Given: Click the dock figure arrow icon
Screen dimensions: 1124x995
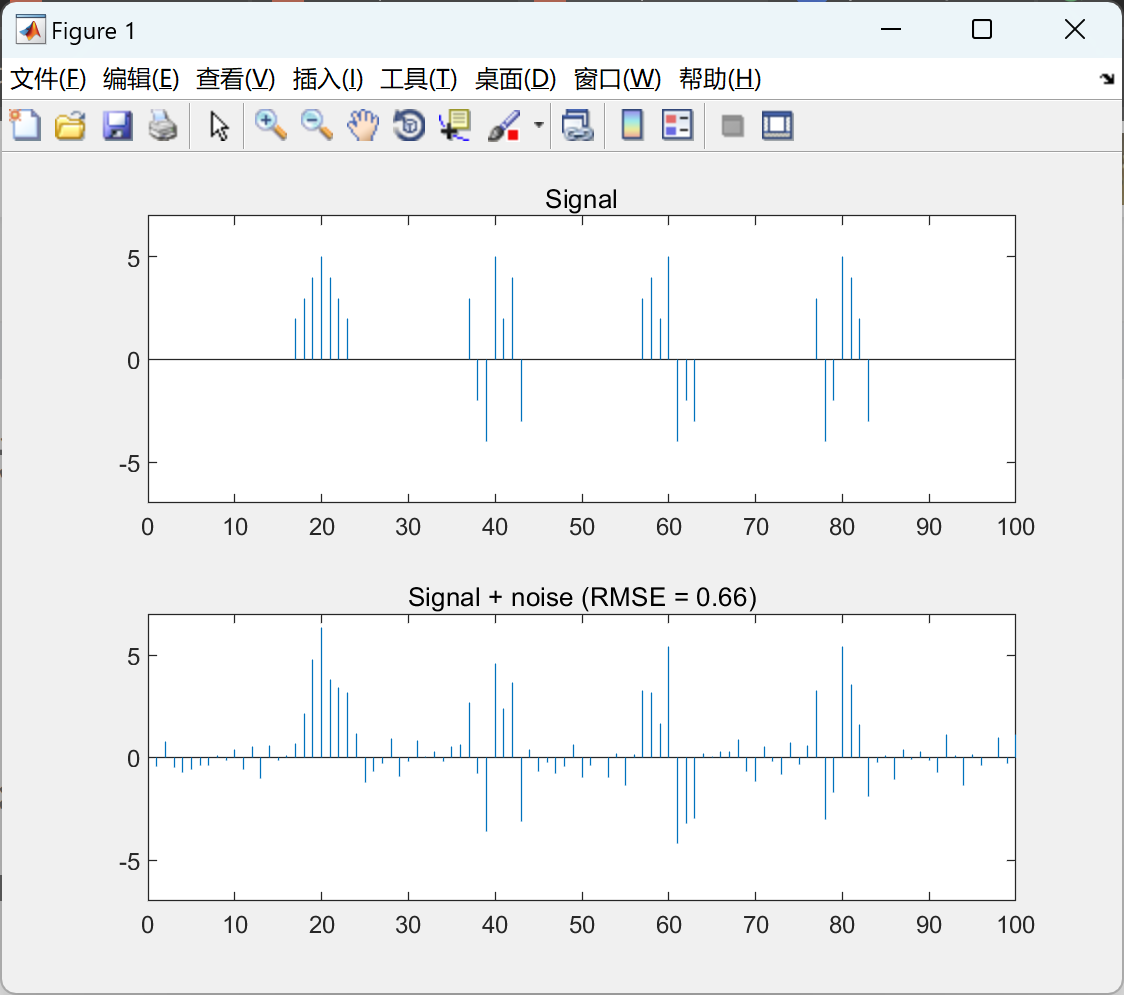Looking at the screenshot, I should pyautogui.click(x=1107, y=79).
